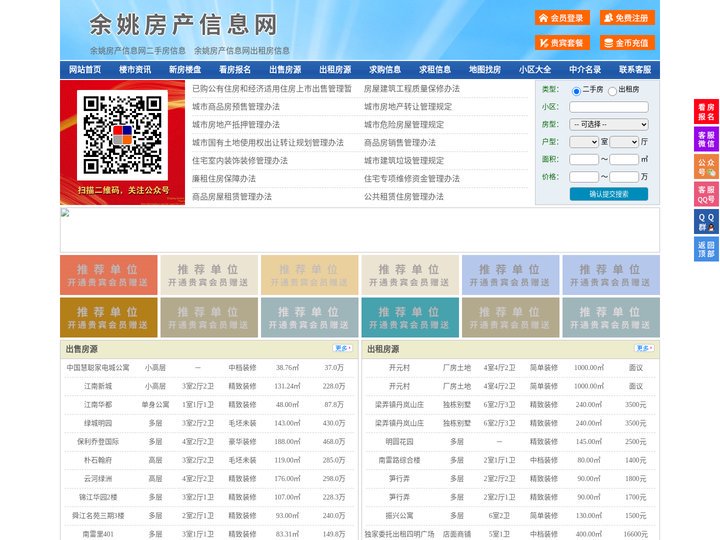Focus the 小区 input field
This screenshot has width=720, height=540.
pos(609,107)
